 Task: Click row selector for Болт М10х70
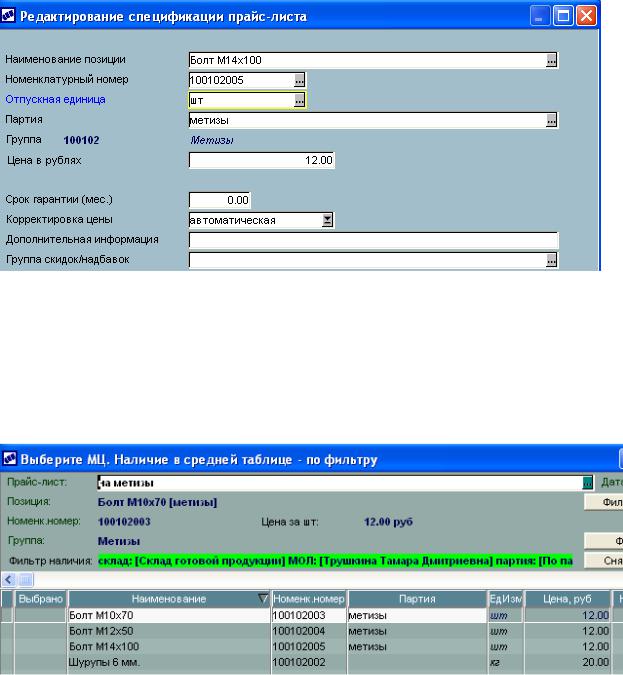pyautogui.click(x=7, y=615)
